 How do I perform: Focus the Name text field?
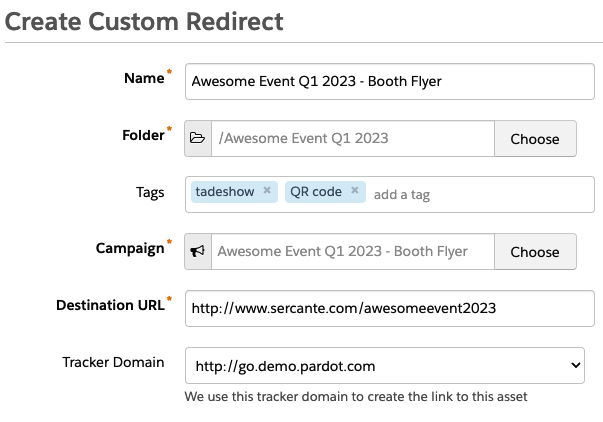[384, 82]
